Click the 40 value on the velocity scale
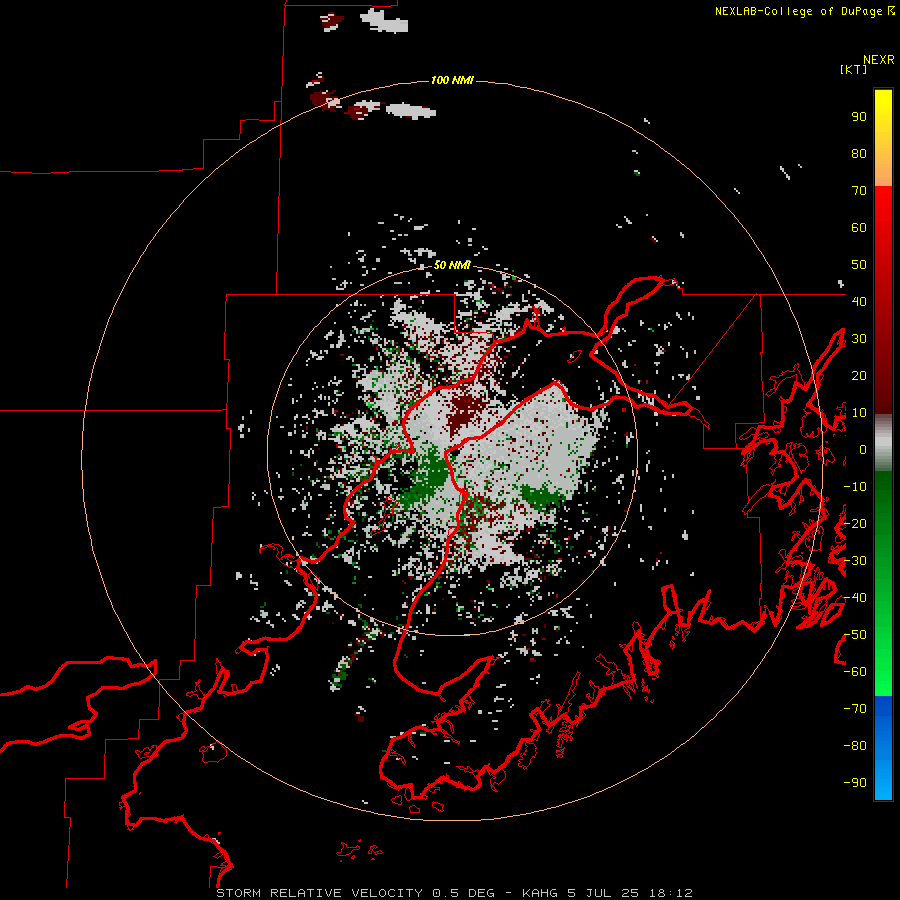 tap(859, 301)
